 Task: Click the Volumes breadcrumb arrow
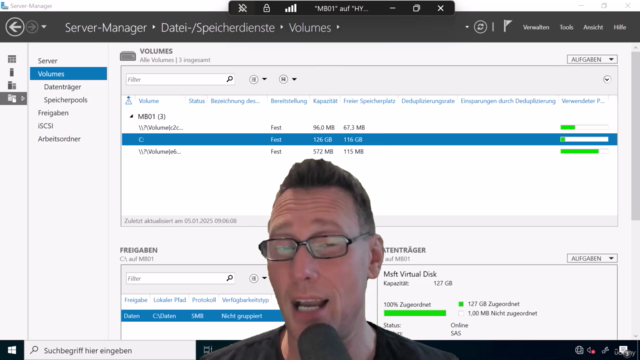(x=338, y=27)
